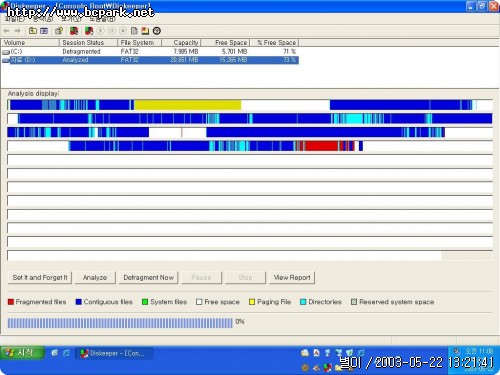500x375 pixels.
Task: Click the Back arrow in toolbar
Action: [6, 31]
